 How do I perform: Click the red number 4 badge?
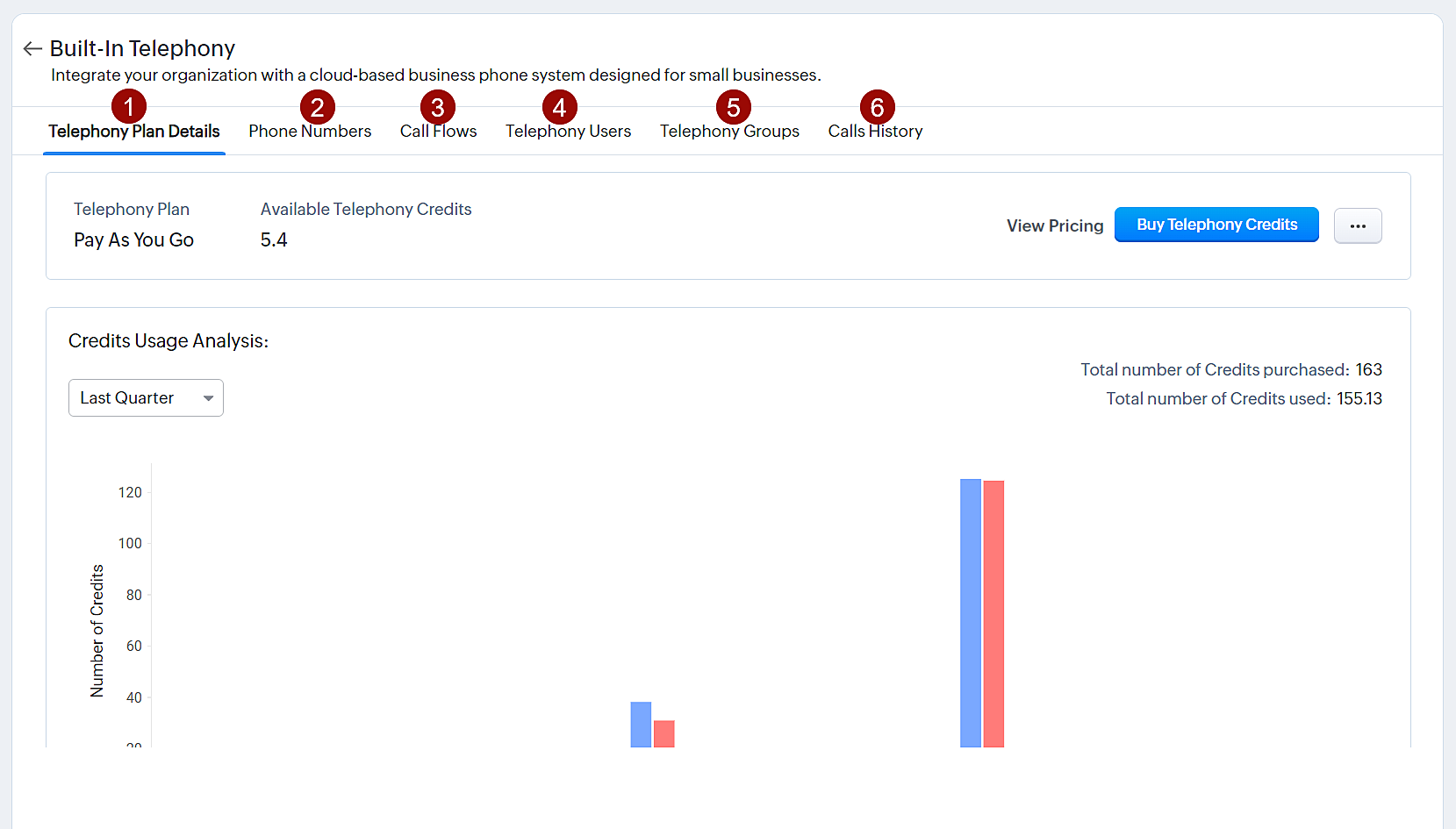559,107
